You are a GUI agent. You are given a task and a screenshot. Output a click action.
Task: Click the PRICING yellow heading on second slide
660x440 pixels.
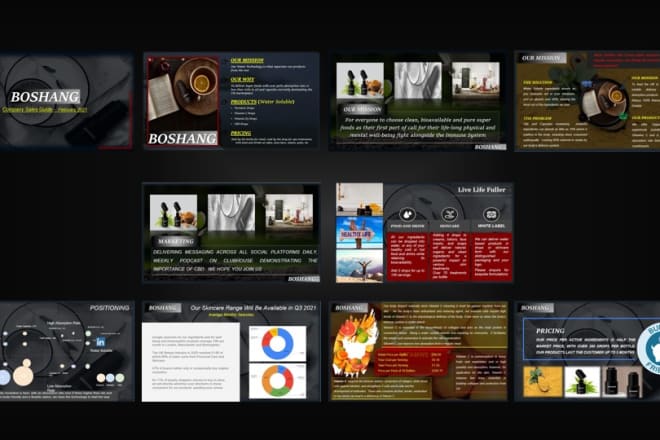(x=241, y=133)
